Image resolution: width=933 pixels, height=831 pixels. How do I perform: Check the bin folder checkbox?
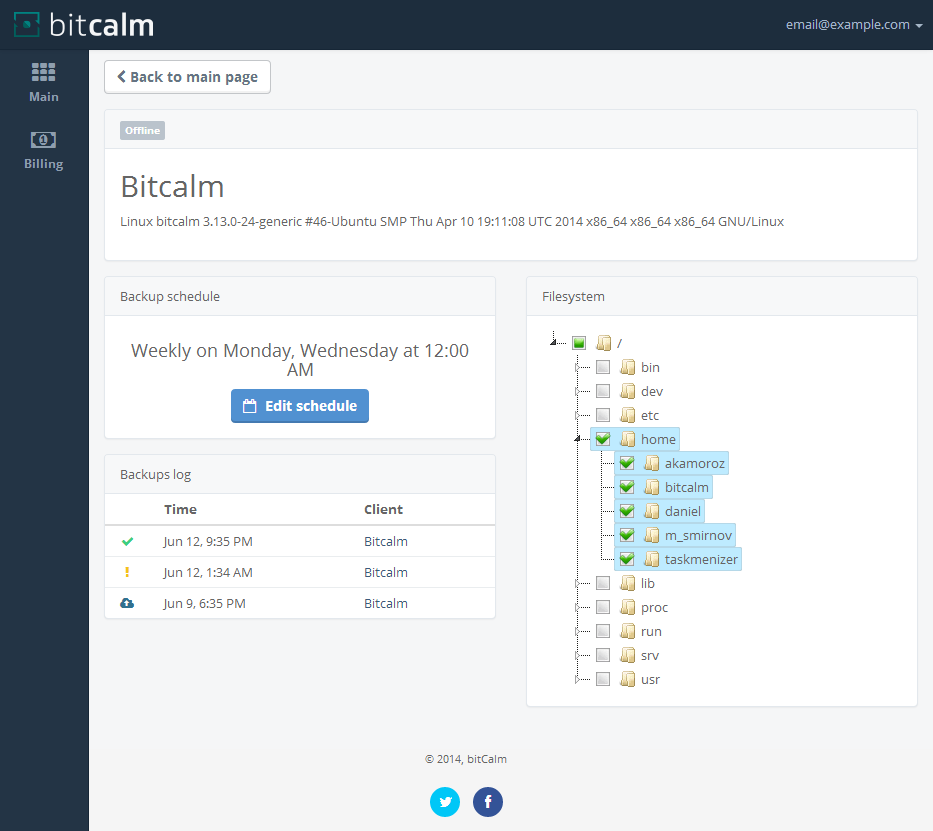[603, 367]
